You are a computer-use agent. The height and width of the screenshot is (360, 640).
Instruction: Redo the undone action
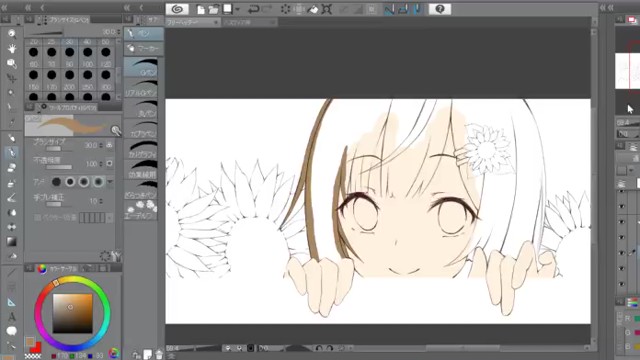pyautogui.click(x=268, y=9)
